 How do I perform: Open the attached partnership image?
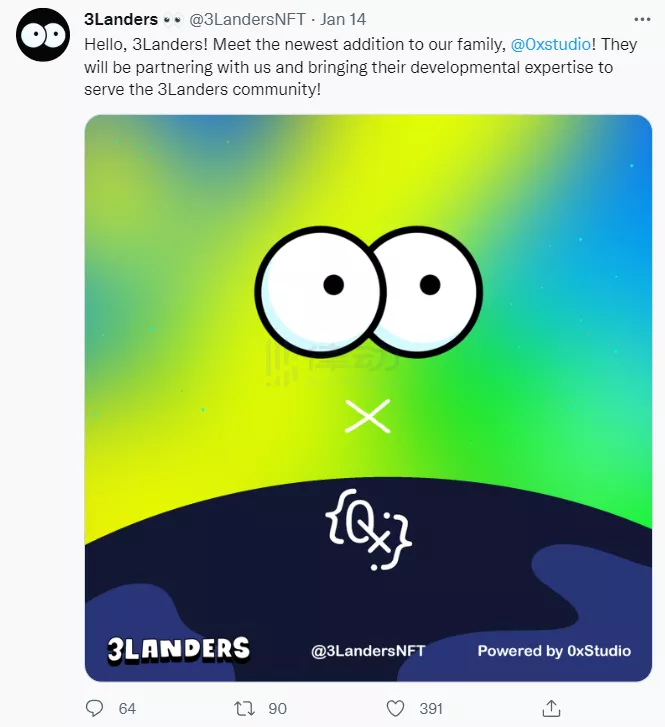[x=368, y=398]
